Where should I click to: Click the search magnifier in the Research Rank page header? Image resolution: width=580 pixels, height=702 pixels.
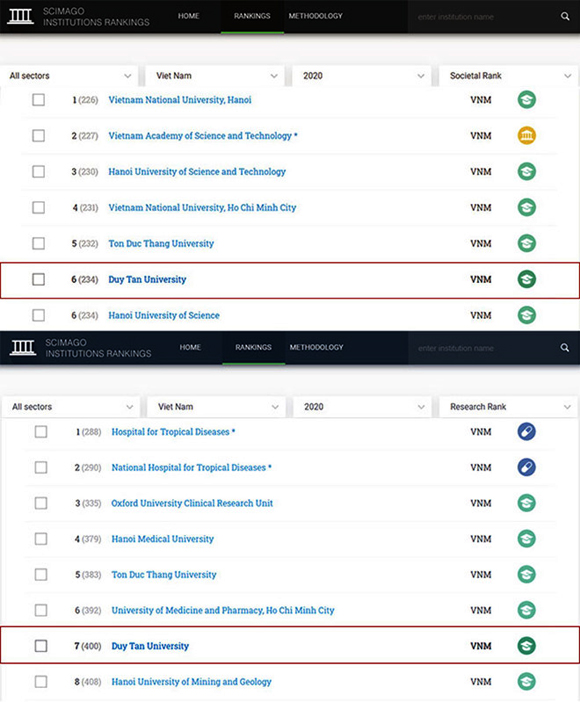[x=565, y=347]
